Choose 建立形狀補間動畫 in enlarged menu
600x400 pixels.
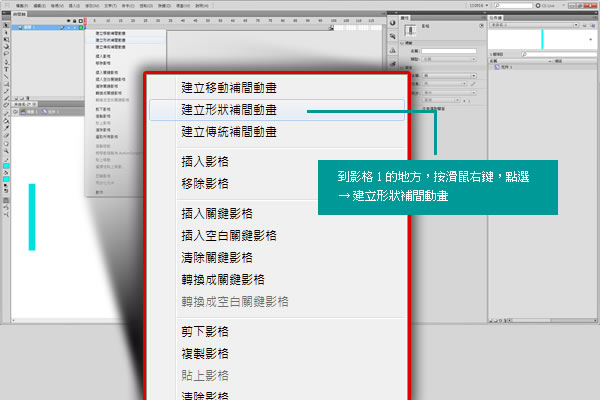[x=277, y=110]
